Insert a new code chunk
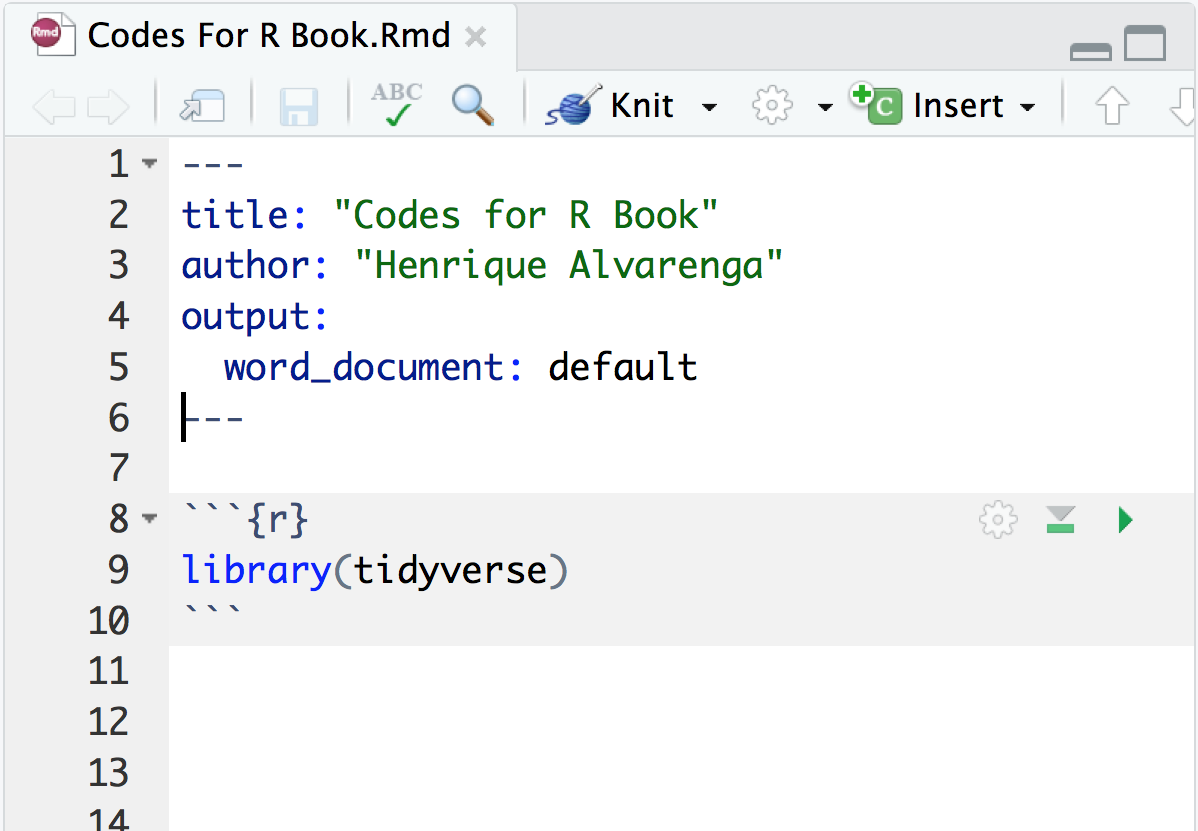Viewport: 1198px width, 831px height. pos(943,105)
